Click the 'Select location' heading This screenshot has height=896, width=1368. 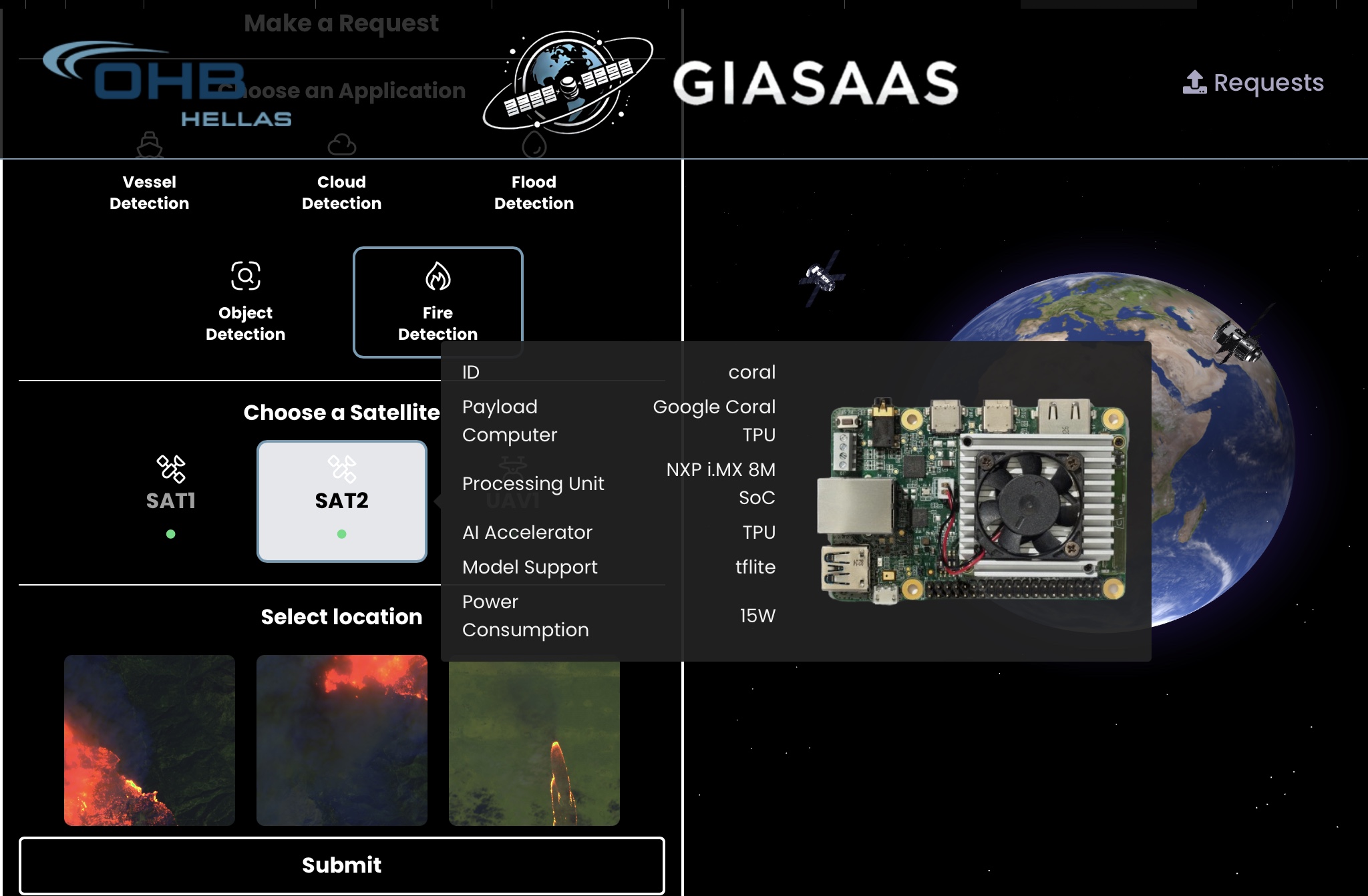pos(341,617)
